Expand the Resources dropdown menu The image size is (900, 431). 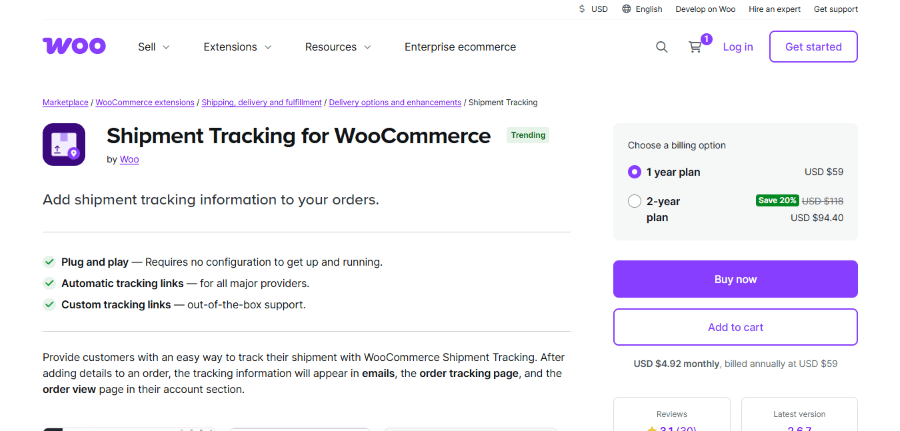click(338, 47)
